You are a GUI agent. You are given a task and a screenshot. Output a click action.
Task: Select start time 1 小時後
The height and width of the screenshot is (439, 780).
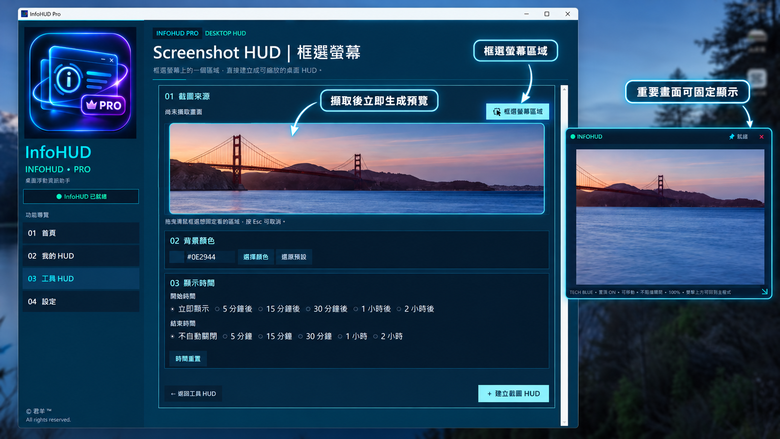372,309
